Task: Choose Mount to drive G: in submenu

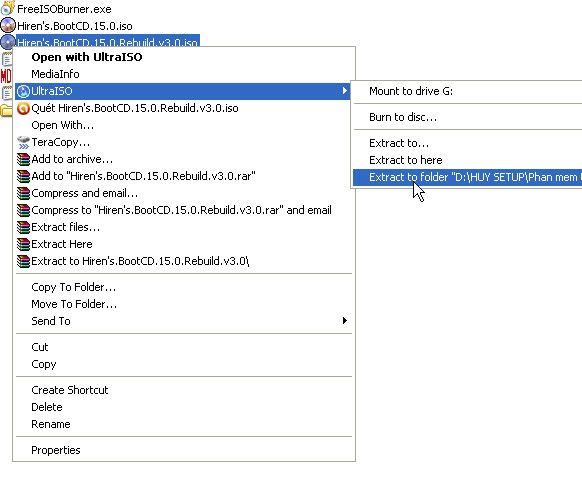Action: tap(467, 91)
